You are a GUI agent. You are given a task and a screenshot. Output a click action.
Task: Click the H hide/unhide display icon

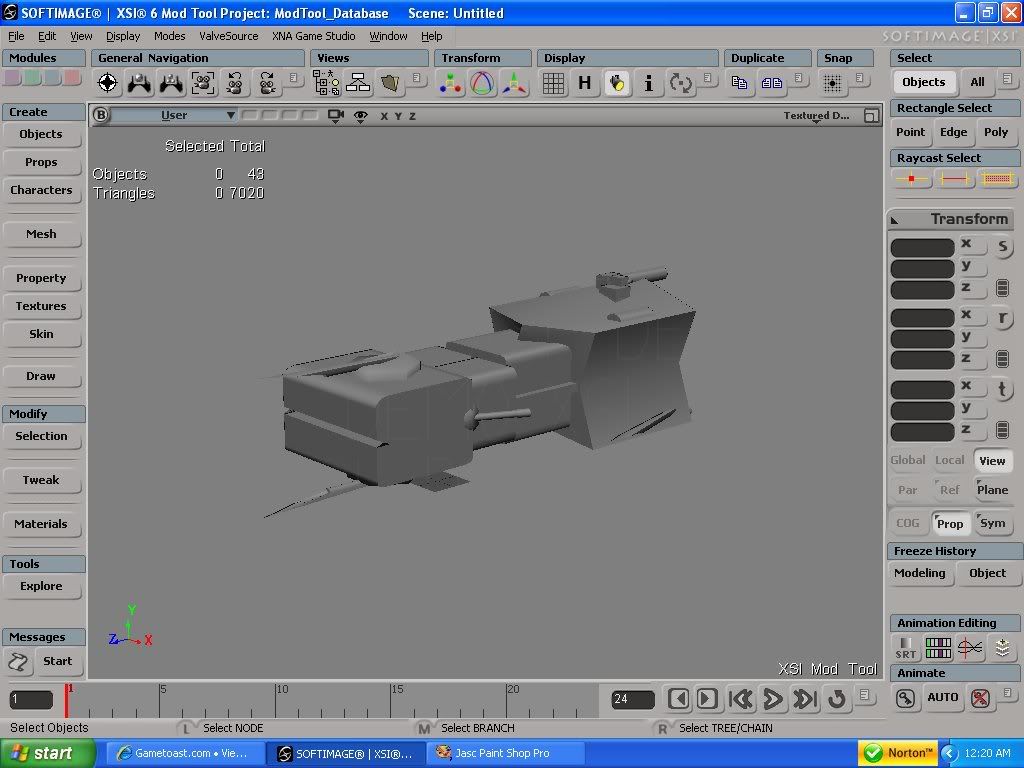tap(584, 83)
